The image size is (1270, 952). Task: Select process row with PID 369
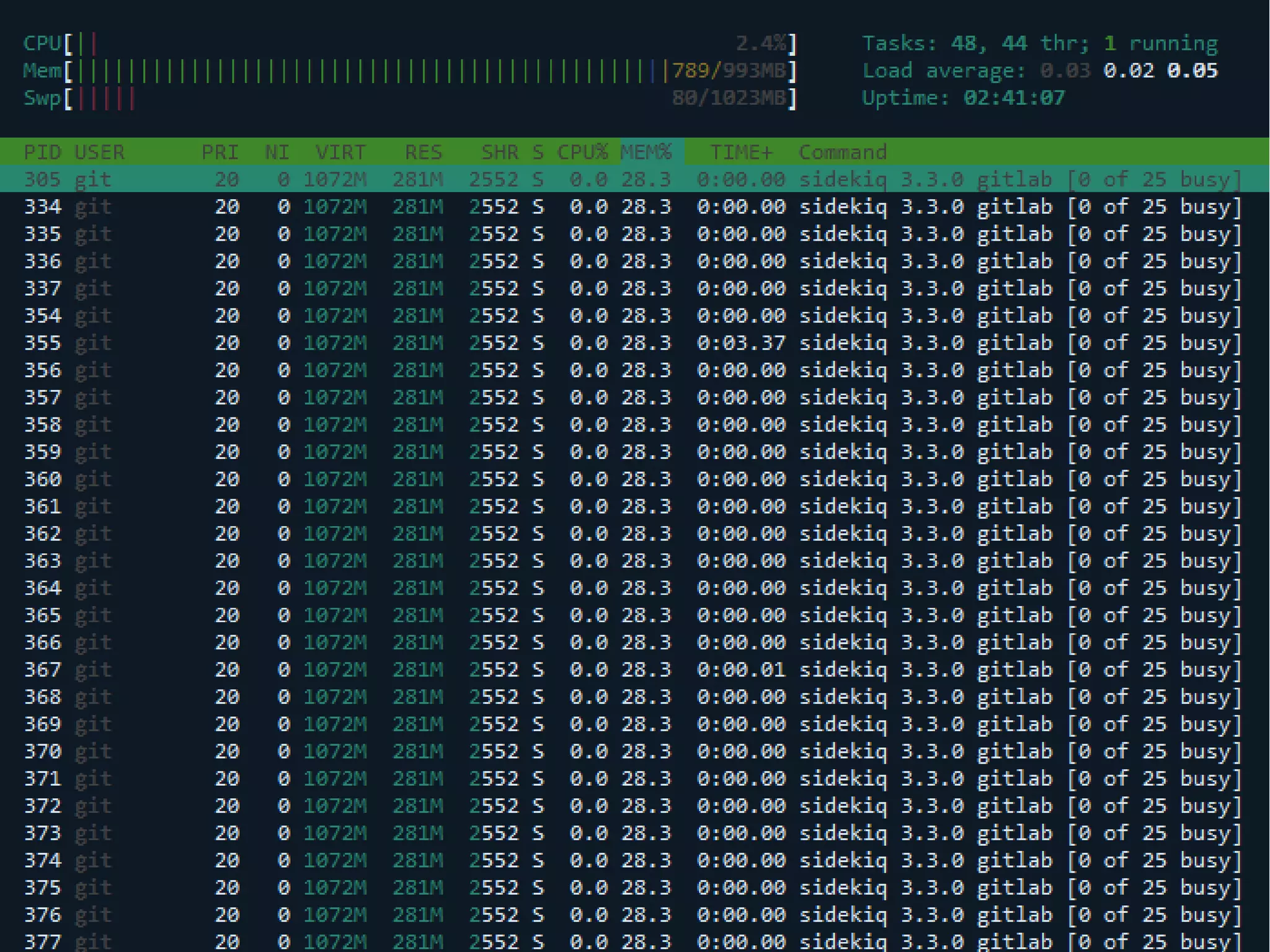[x=634, y=724]
